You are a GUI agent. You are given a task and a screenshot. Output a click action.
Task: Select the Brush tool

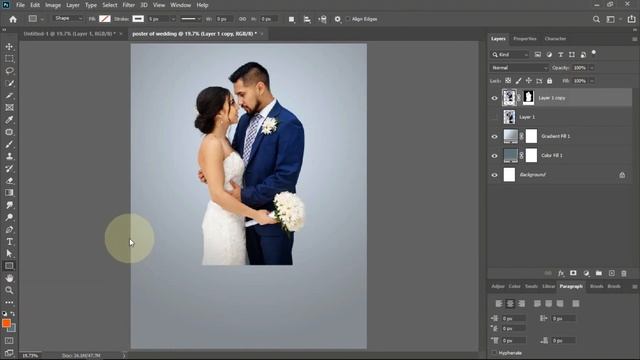(x=9, y=144)
